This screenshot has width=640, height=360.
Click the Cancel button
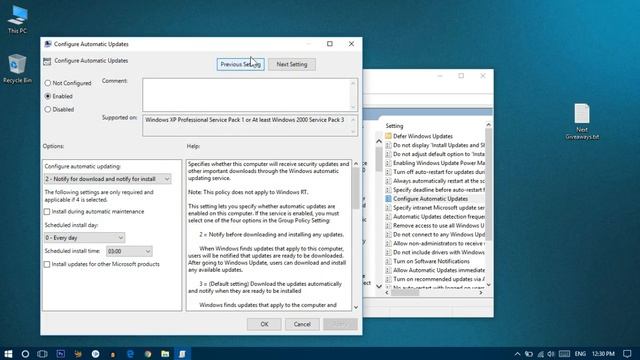[x=302, y=324]
